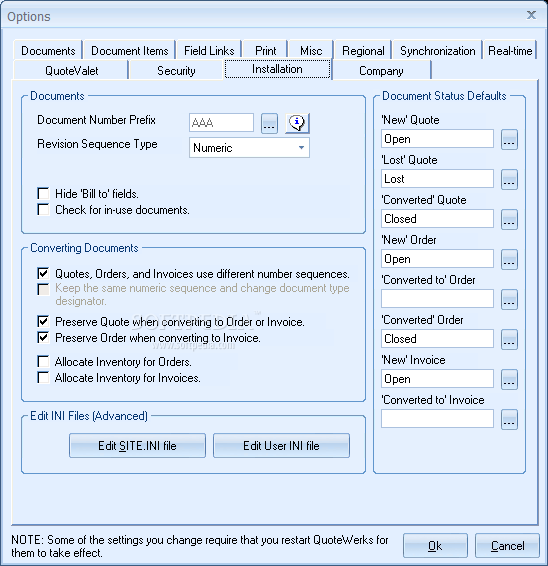
Task: Click the browse button for 'New' Quote status
Action: tap(509, 139)
